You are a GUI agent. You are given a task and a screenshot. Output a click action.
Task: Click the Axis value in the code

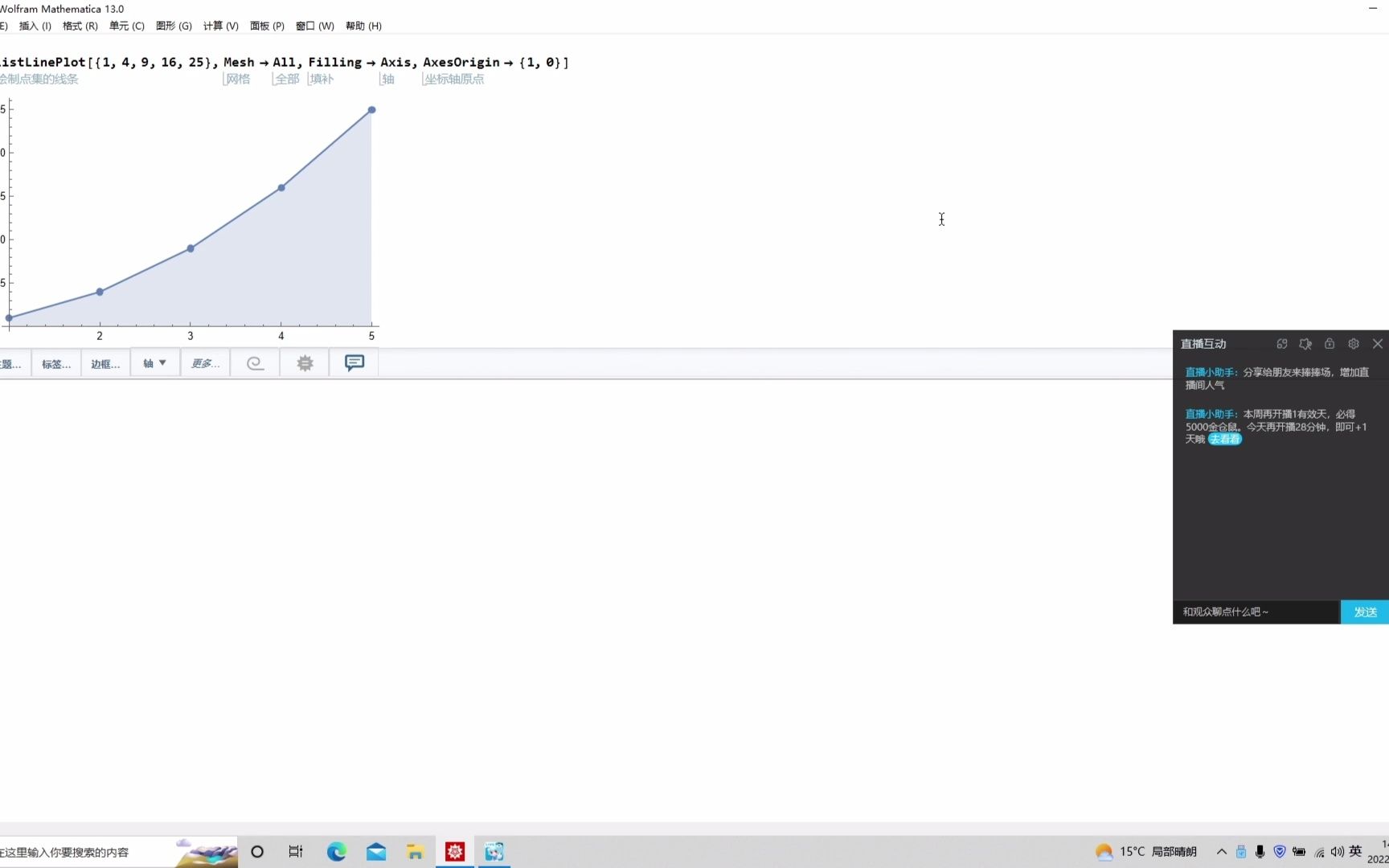tap(395, 62)
